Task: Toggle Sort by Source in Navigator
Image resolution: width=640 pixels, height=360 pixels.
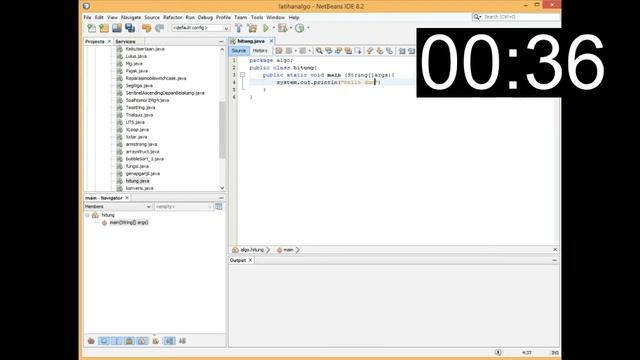Action: click(182, 341)
